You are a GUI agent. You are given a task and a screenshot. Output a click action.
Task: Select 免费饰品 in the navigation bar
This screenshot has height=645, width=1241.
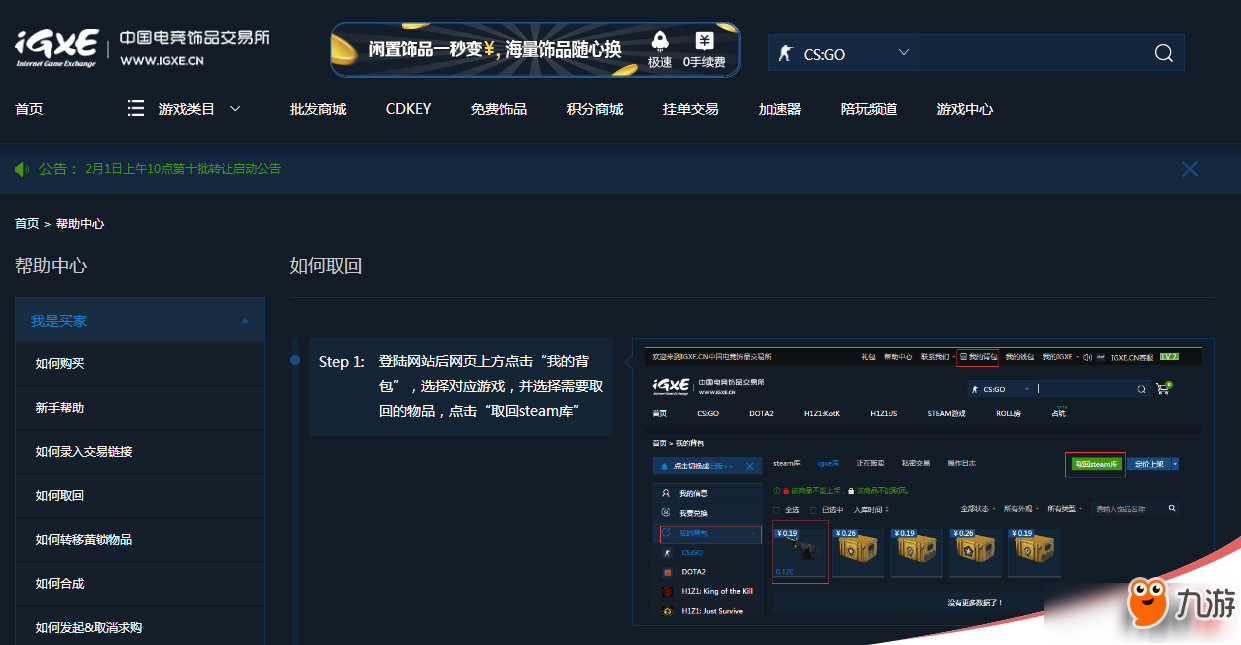[x=499, y=109]
